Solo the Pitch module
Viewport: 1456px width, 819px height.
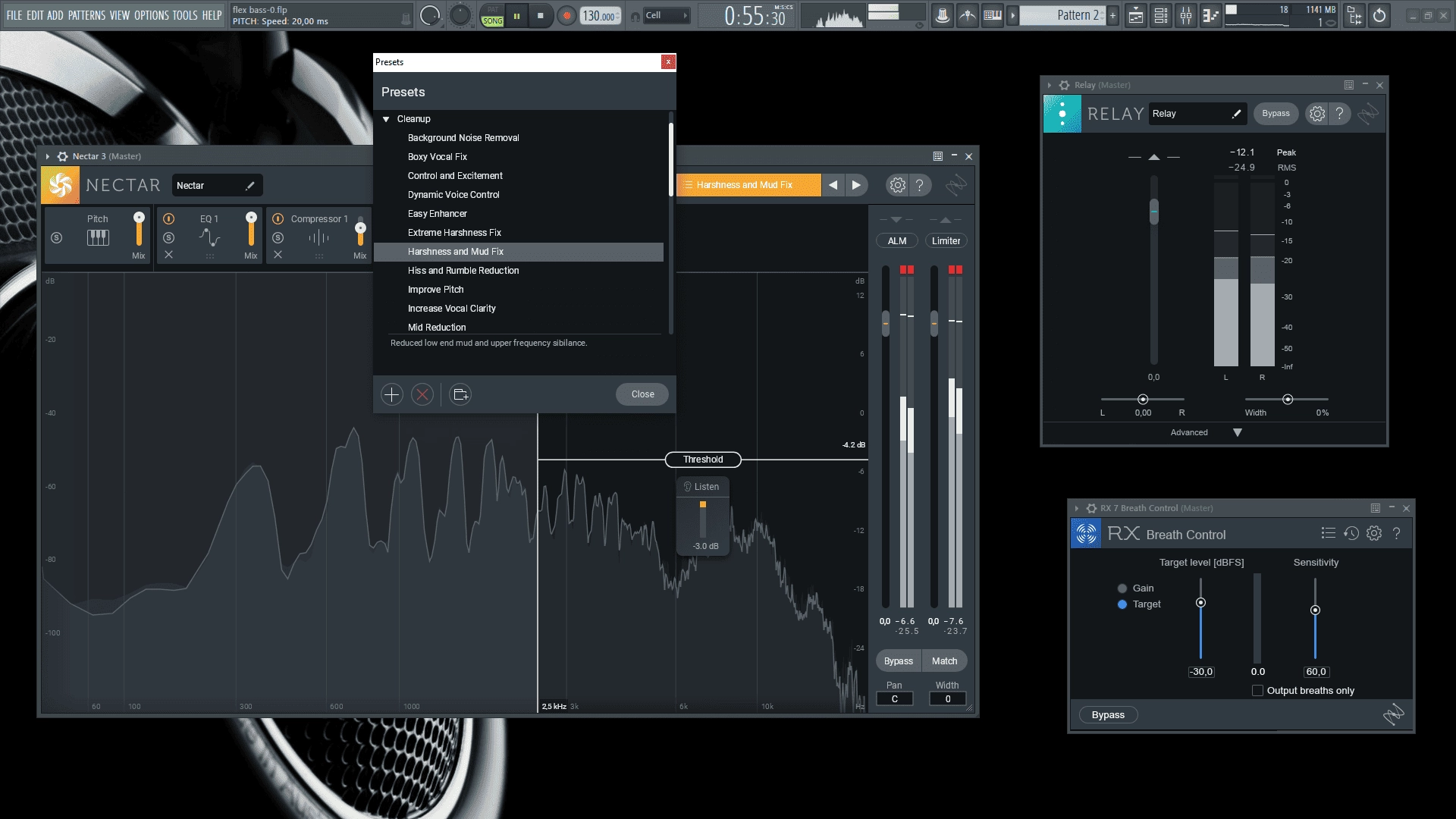click(x=56, y=237)
